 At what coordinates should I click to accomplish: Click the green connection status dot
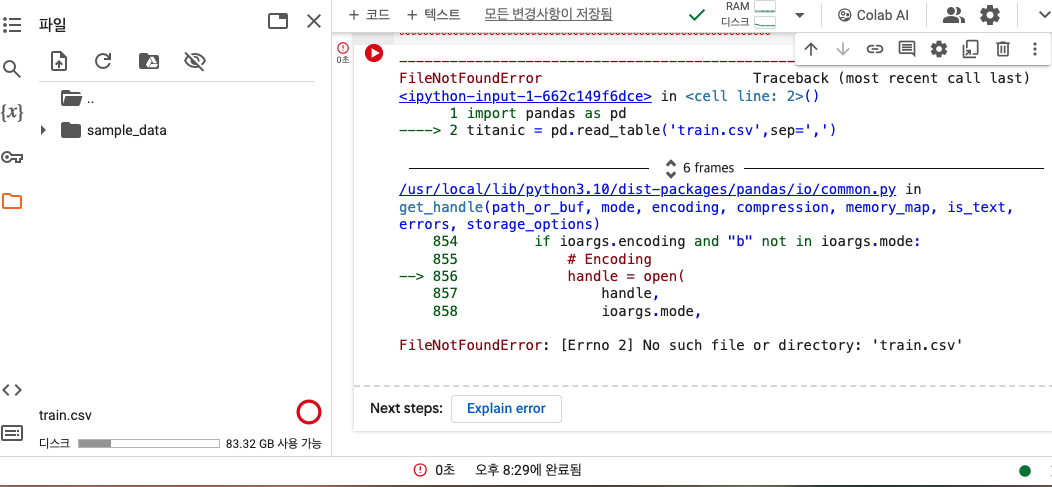click(1024, 470)
